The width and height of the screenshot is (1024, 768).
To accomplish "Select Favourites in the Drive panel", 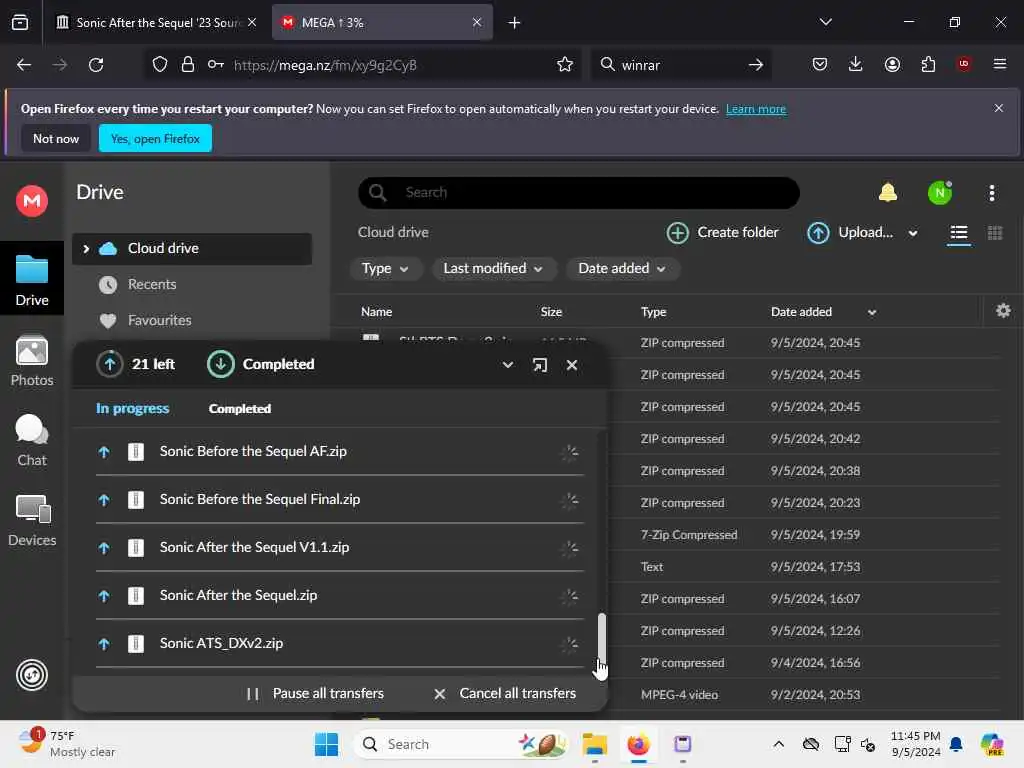I will tap(159, 321).
